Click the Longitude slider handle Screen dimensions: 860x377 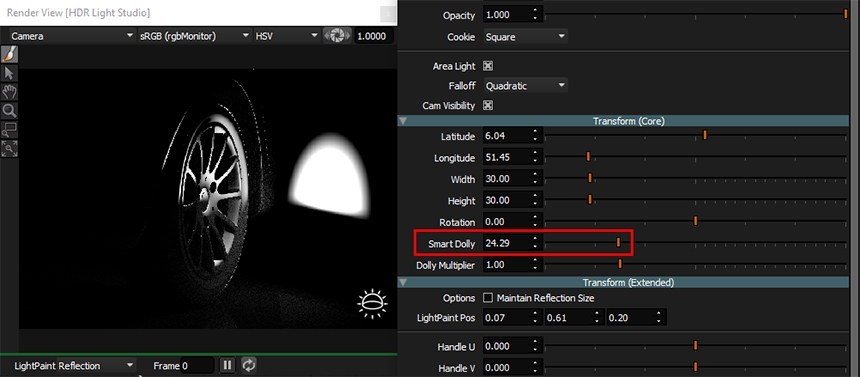click(x=588, y=157)
